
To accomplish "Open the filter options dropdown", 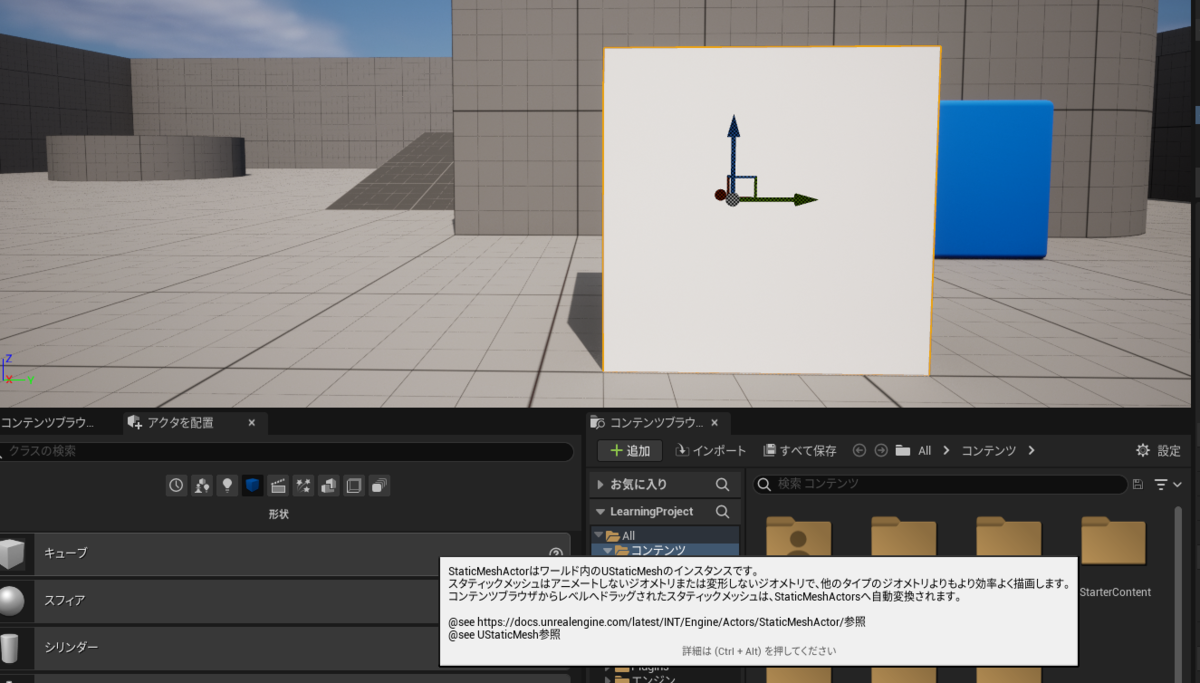I will click(1167, 484).
